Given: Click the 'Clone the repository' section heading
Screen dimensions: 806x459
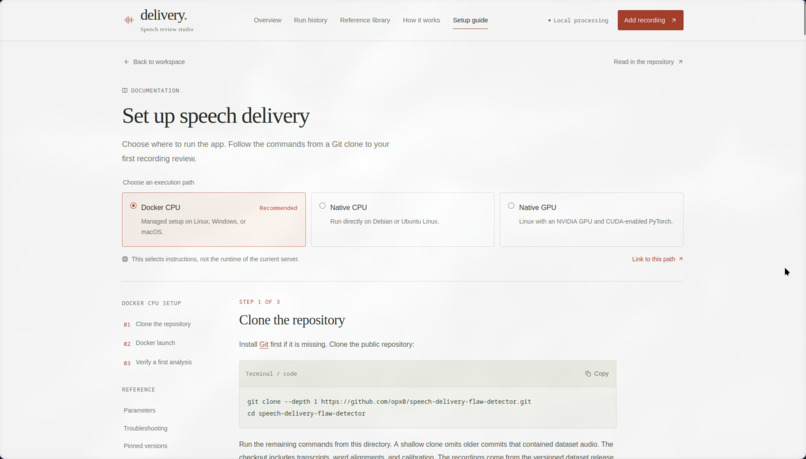Looking at the screenshot, I should [291, 320].
